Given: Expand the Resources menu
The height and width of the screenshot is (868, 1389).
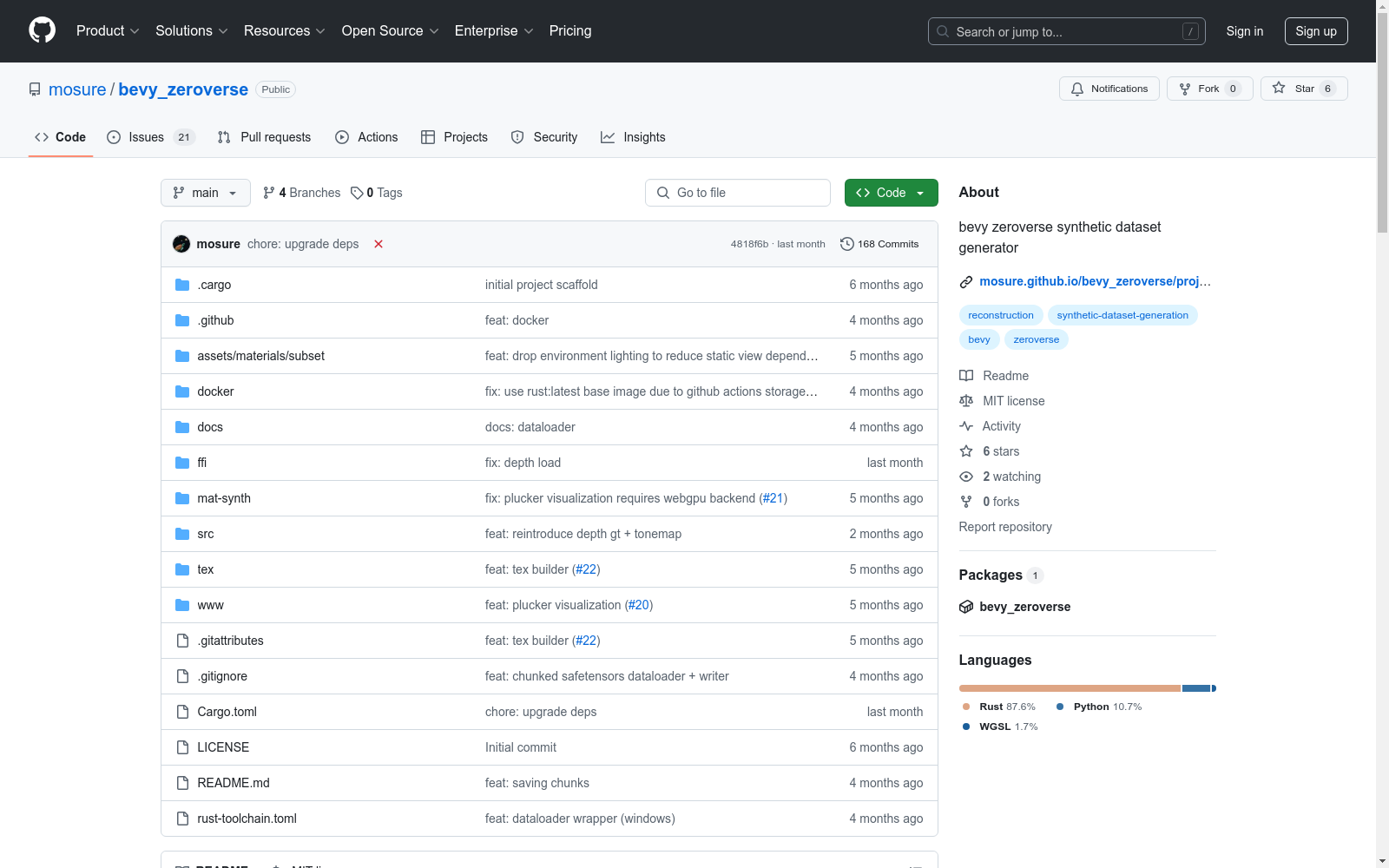Looking at the screenshot, I should [285, 31].
